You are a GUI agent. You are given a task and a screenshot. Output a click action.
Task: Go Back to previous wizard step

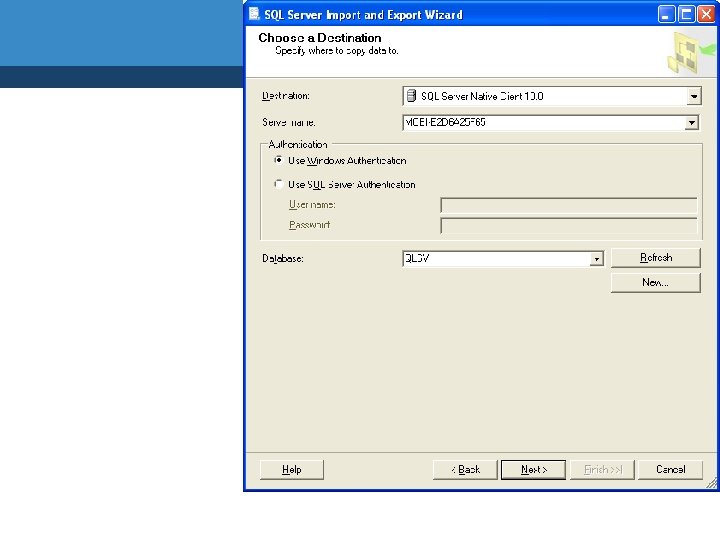click(x=465, y=469)
